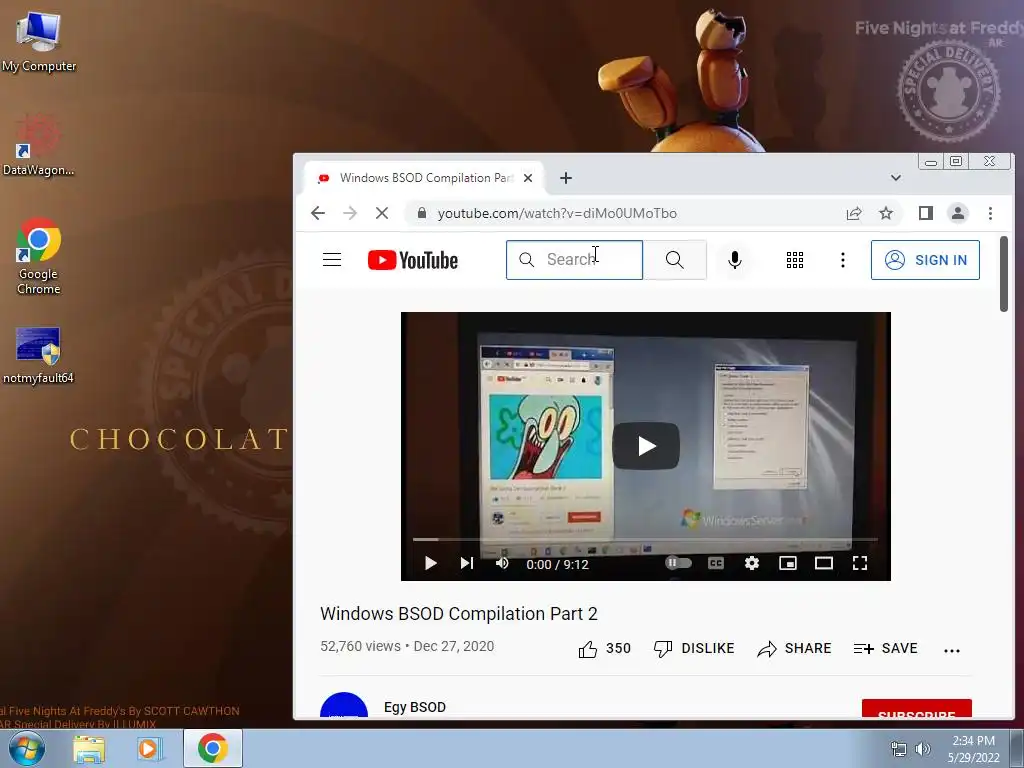Image resolution: width=1024 pixels, height=768 pixels.
Task: Open Chrome's side panel icon
Action: (925, 213)
